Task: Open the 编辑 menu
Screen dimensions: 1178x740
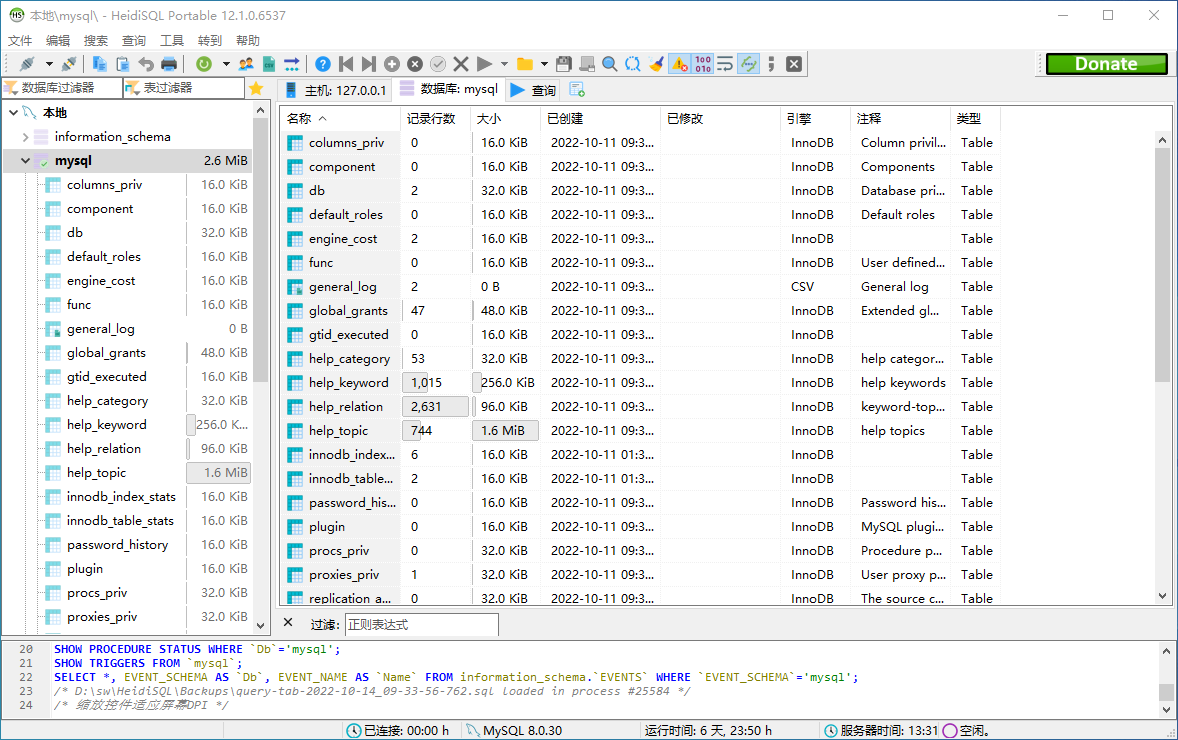Action: tap(58, 41)
